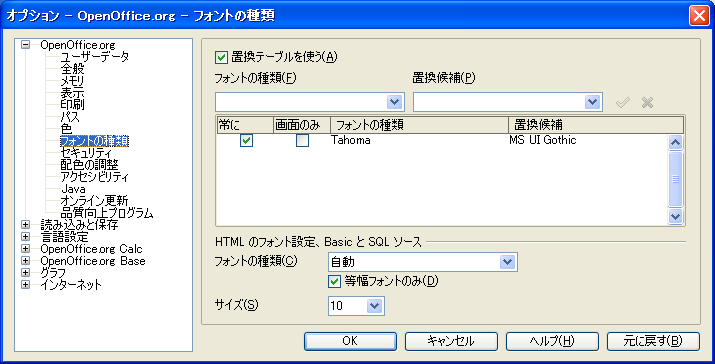
Task: Click the 元に戻す button
Action: click(653, 341)
